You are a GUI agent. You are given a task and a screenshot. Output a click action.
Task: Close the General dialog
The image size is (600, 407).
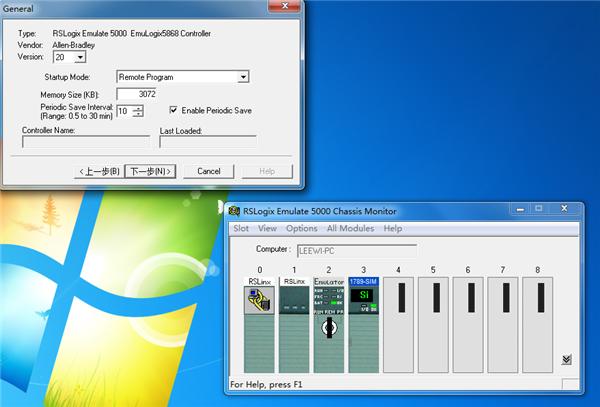pyautogui.click(x=284, y=6)
